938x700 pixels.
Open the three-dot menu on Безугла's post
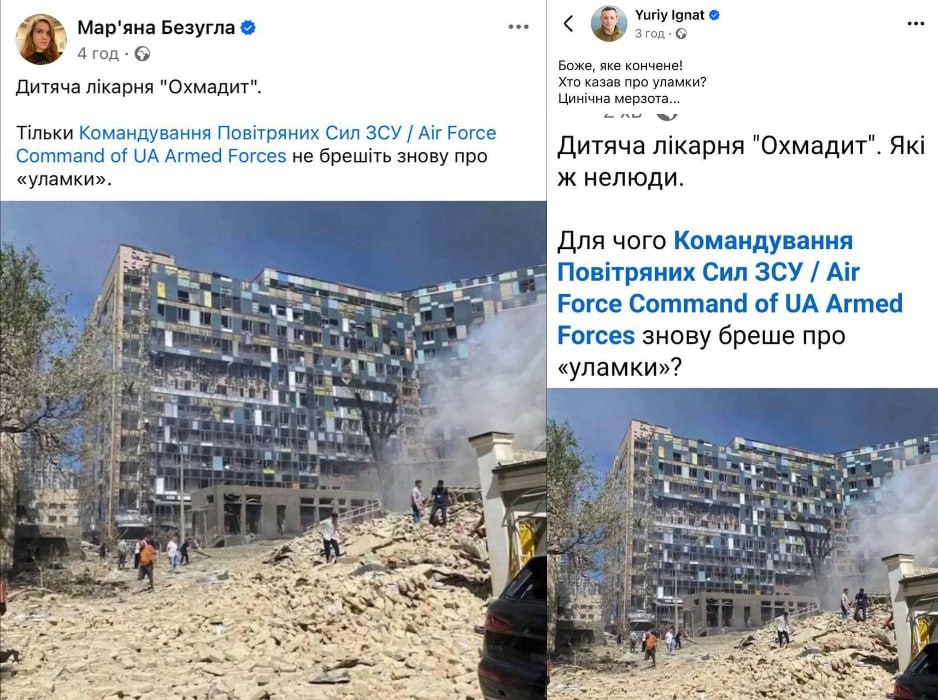pyautogui.click(x=518, y=27)
